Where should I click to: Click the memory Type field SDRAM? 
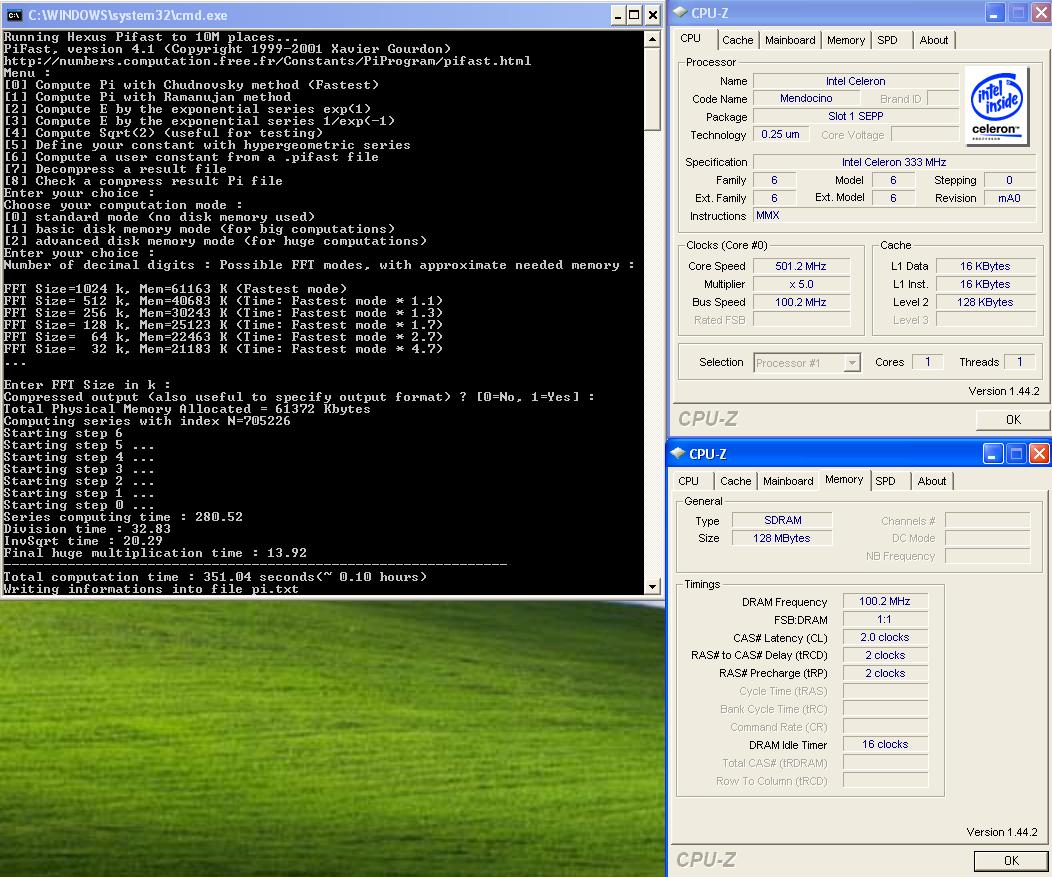coord(782,520)
